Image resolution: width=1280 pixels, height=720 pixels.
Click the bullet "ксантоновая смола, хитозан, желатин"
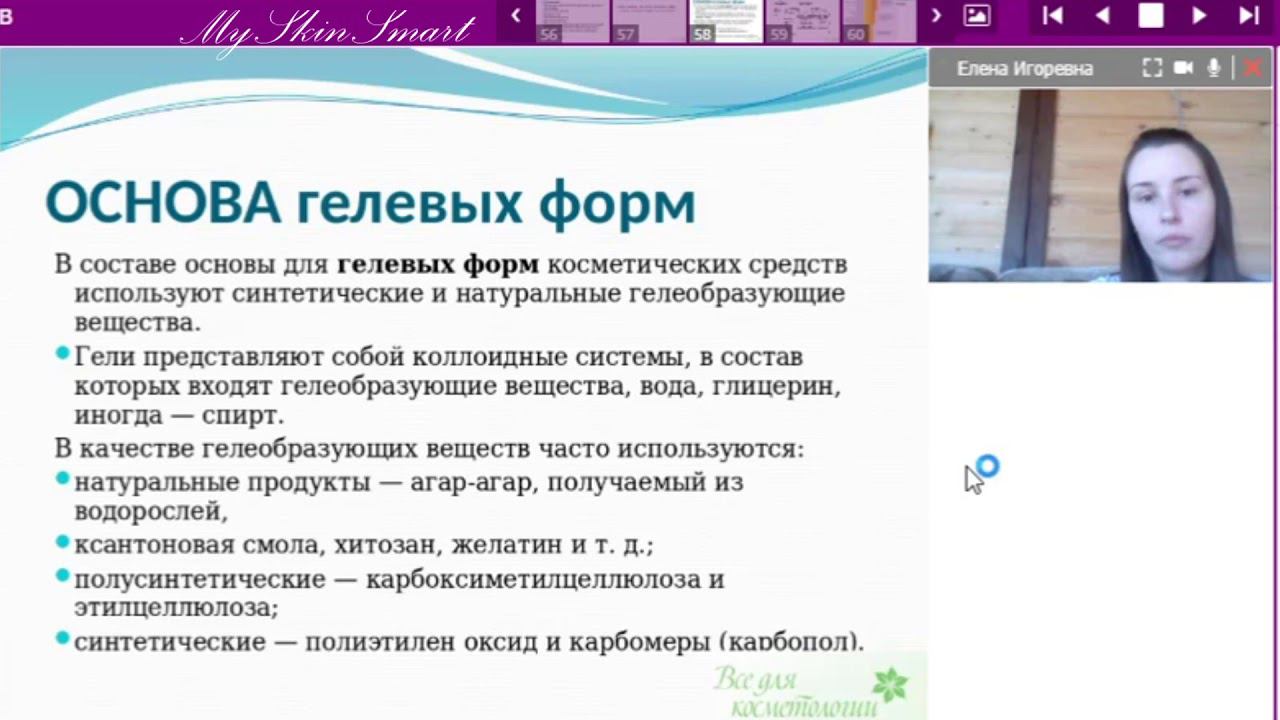(363, 546)
